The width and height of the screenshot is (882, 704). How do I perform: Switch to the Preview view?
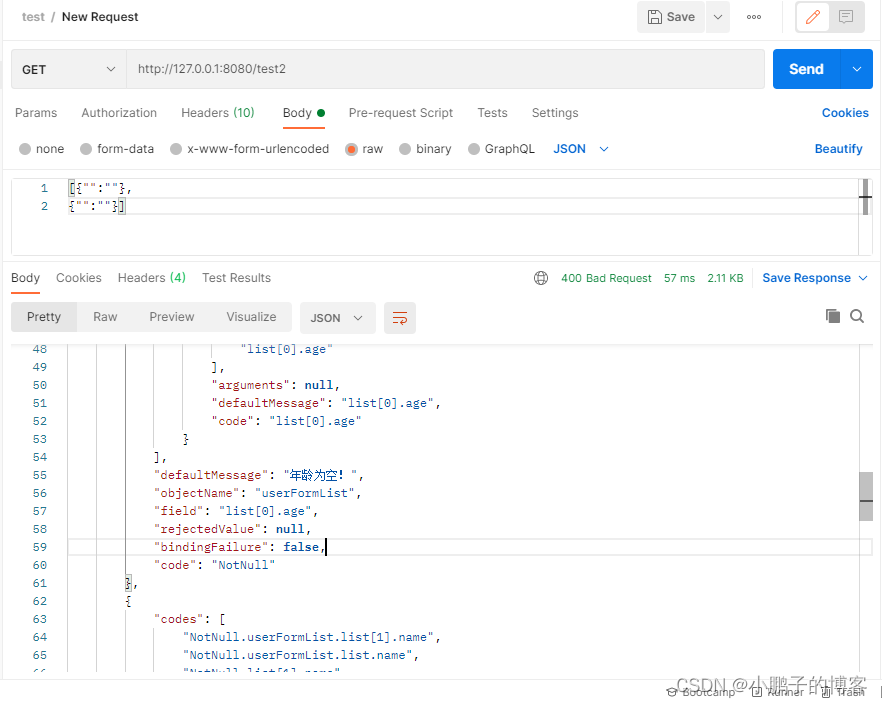(x=172, y=317)
